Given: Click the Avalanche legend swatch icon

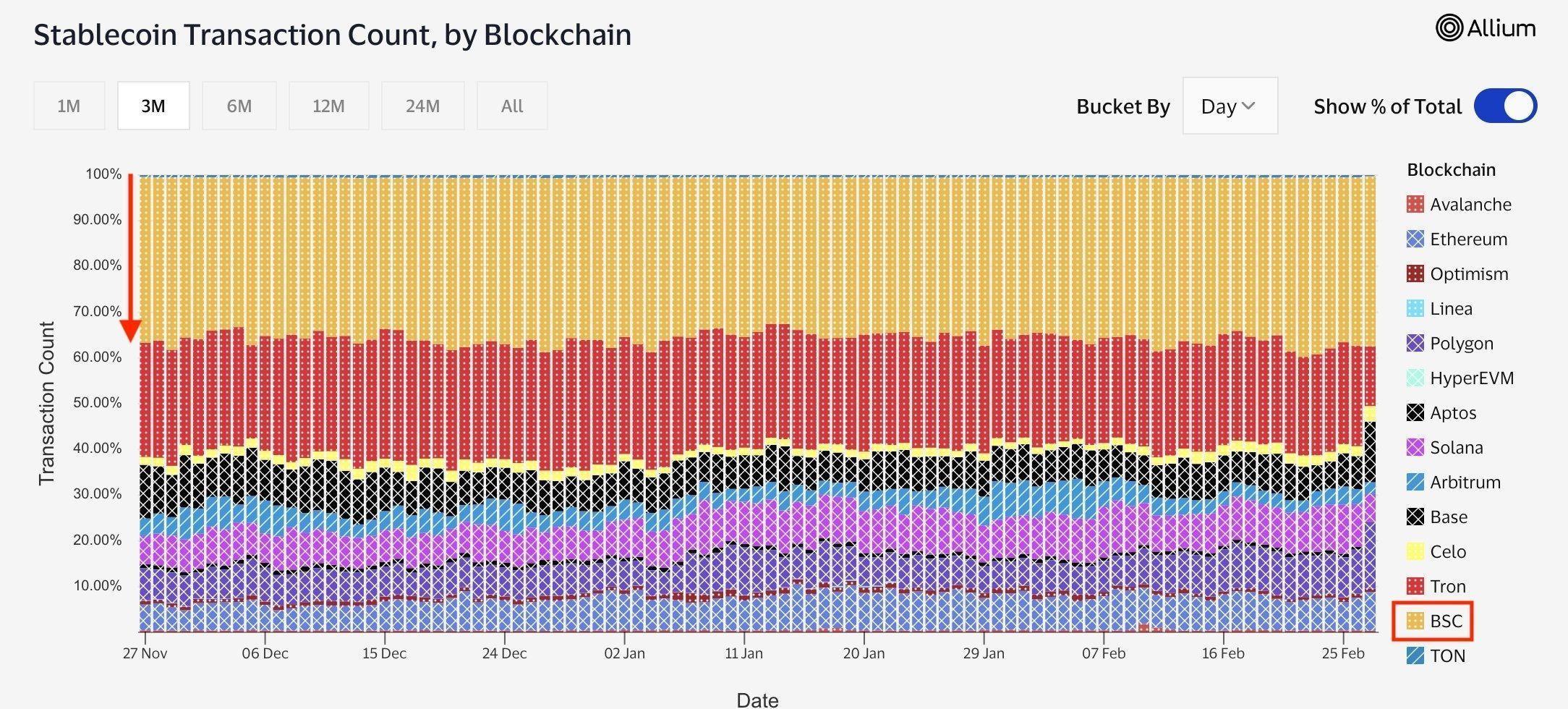Looking at the screenshot, I should pyautogui.click(x=1416, y=204).
